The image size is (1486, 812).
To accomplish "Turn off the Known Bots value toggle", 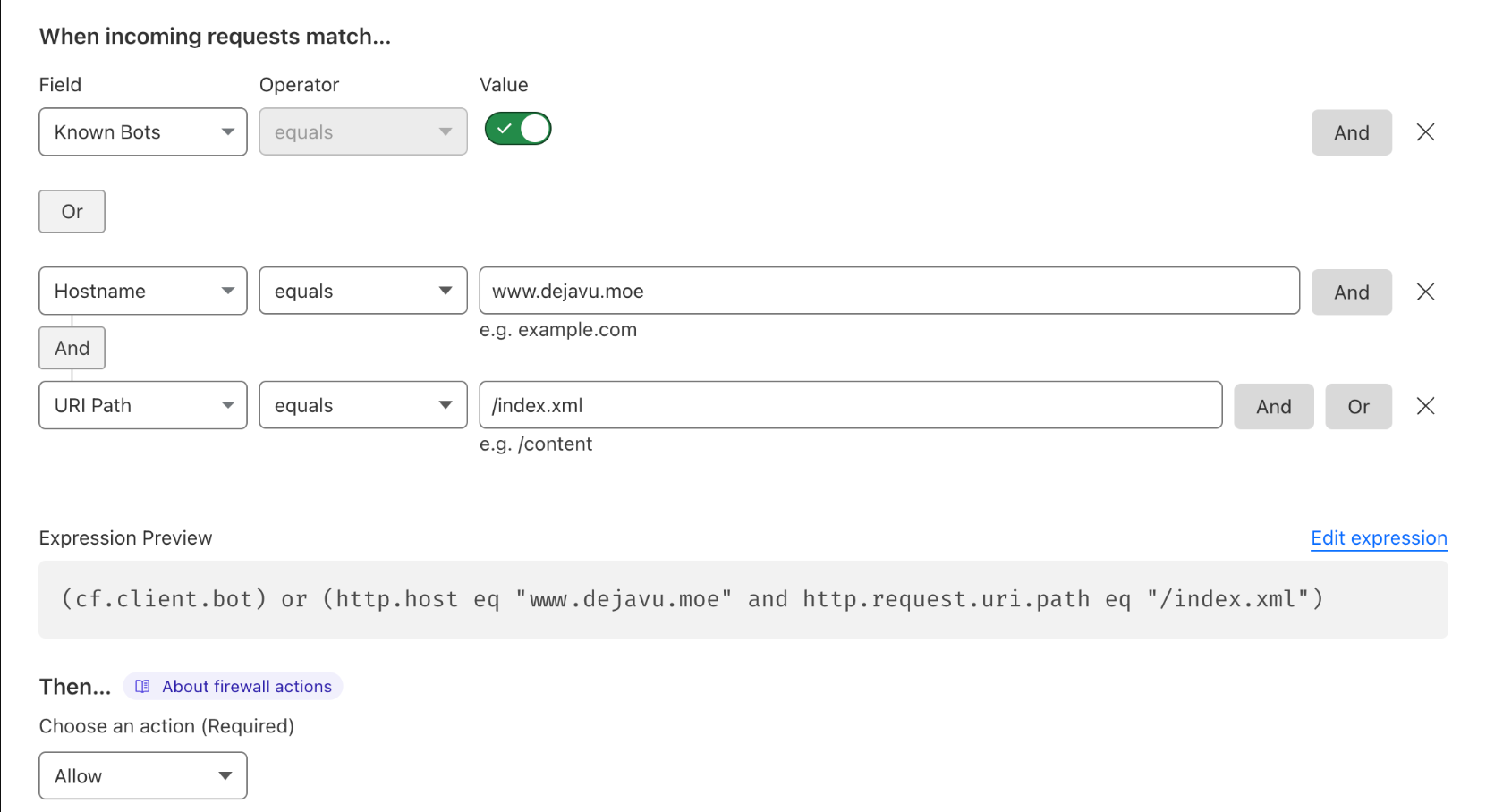I will tap(518, 129).
